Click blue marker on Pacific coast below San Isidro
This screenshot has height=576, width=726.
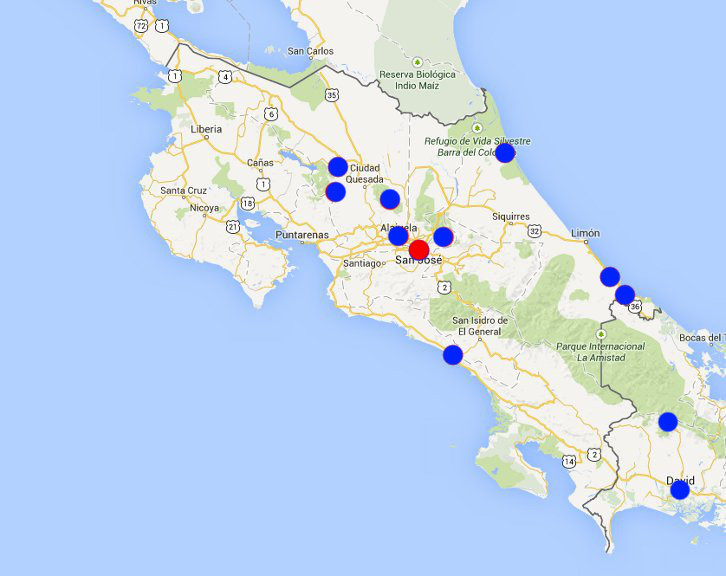(x=453, y=354)
